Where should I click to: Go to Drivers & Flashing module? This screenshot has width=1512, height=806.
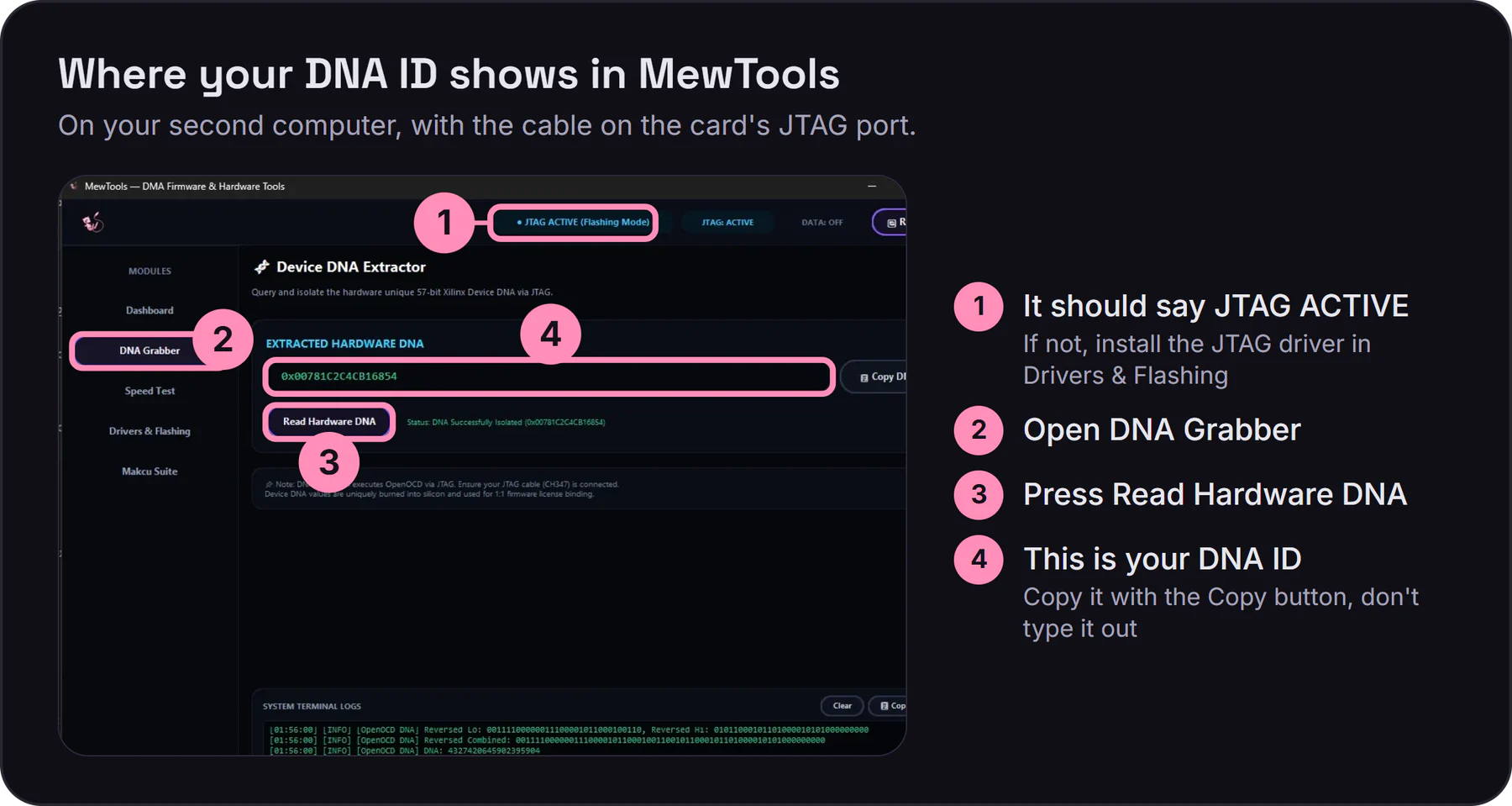tap(150, 431)
